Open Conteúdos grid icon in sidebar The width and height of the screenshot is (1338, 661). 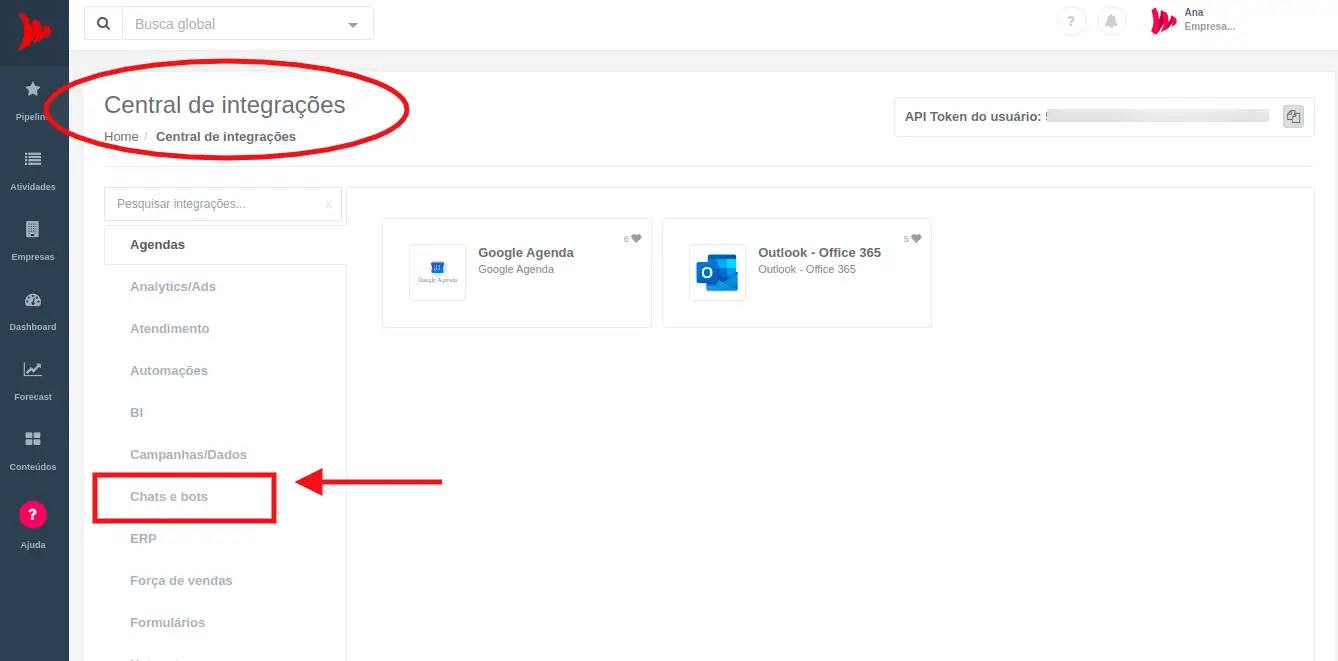click(33, 440)
